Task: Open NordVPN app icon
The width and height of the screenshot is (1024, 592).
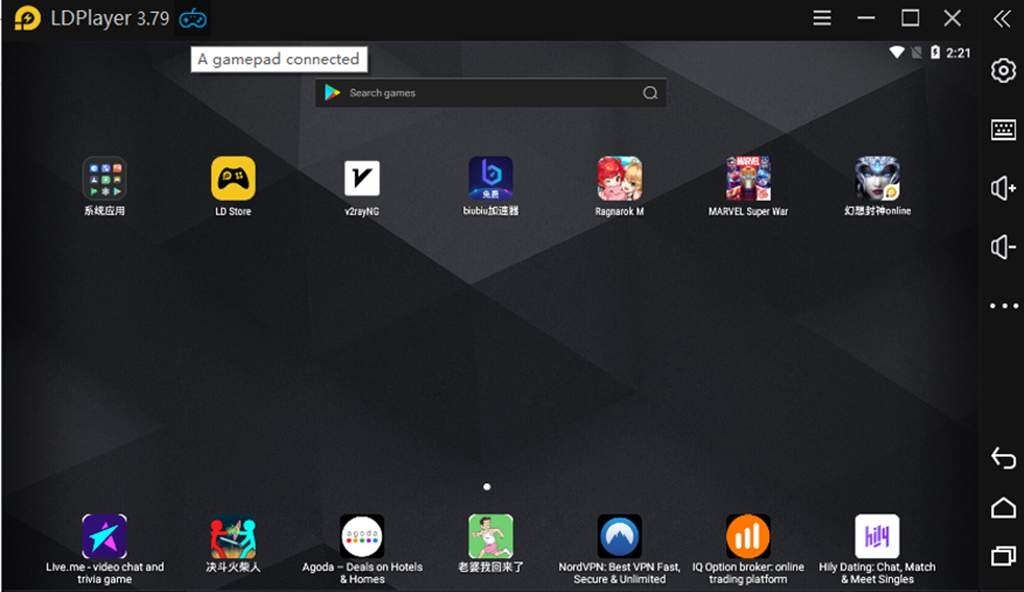Action: [x=619, y=537]
